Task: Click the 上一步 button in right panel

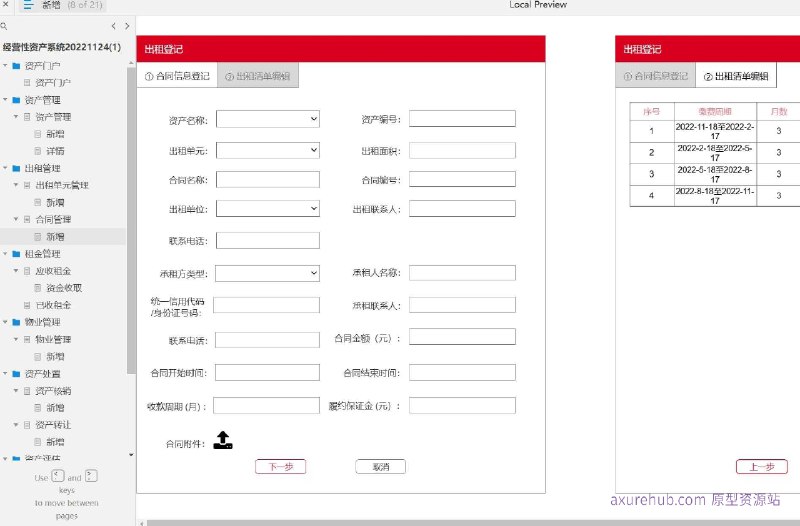Action: click(x=762, y=467)
